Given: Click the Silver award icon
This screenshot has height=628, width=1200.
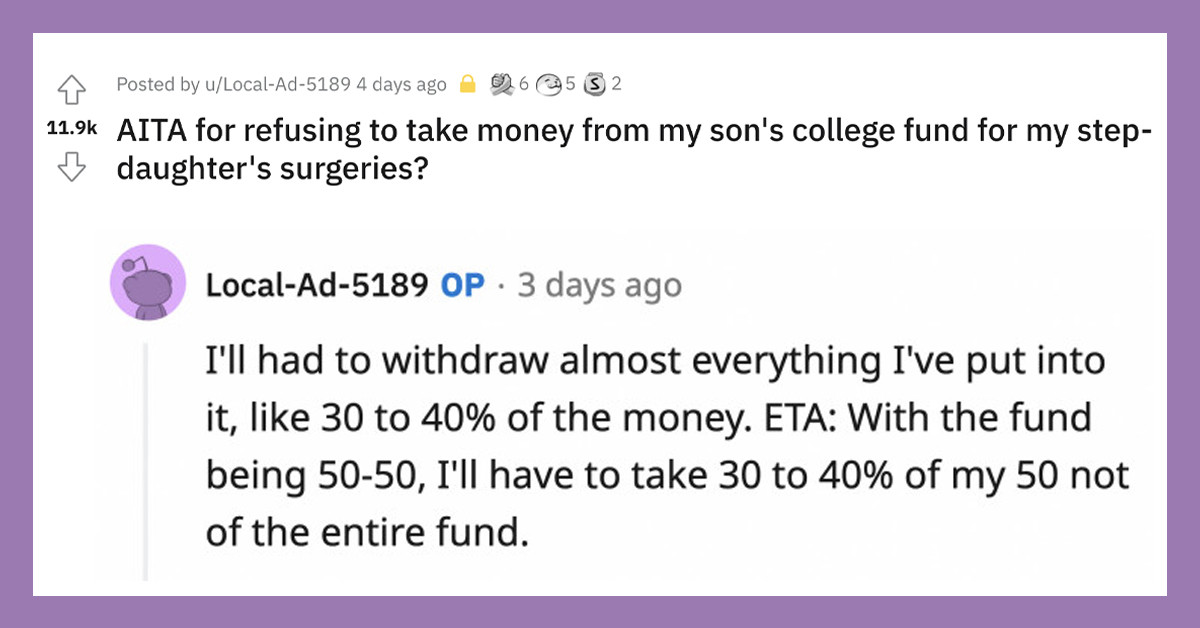Looking at the screenshot, I should pos(594,84).
